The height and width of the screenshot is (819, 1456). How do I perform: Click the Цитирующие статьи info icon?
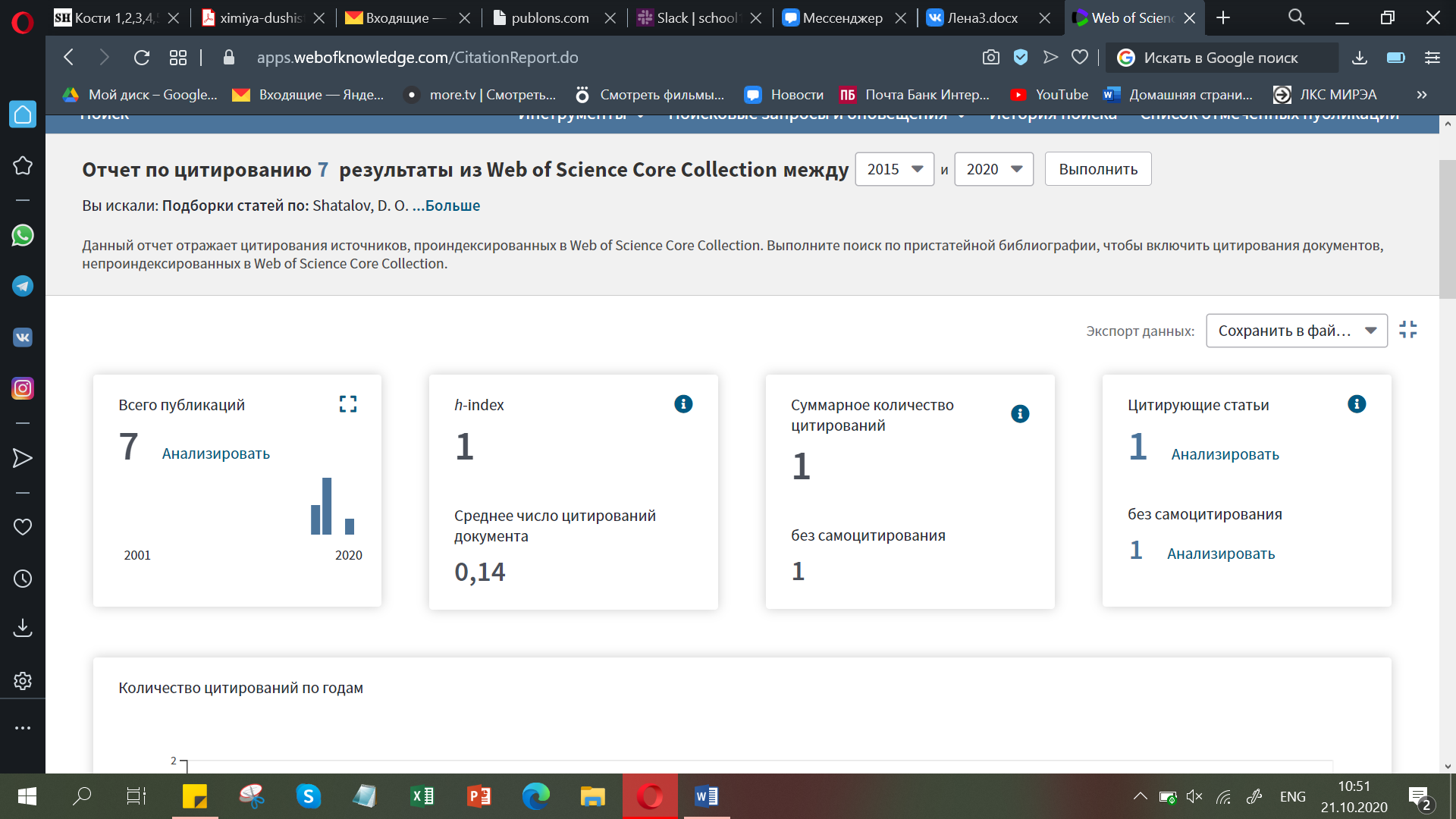pyautogui.click(x=1357, y=404)
